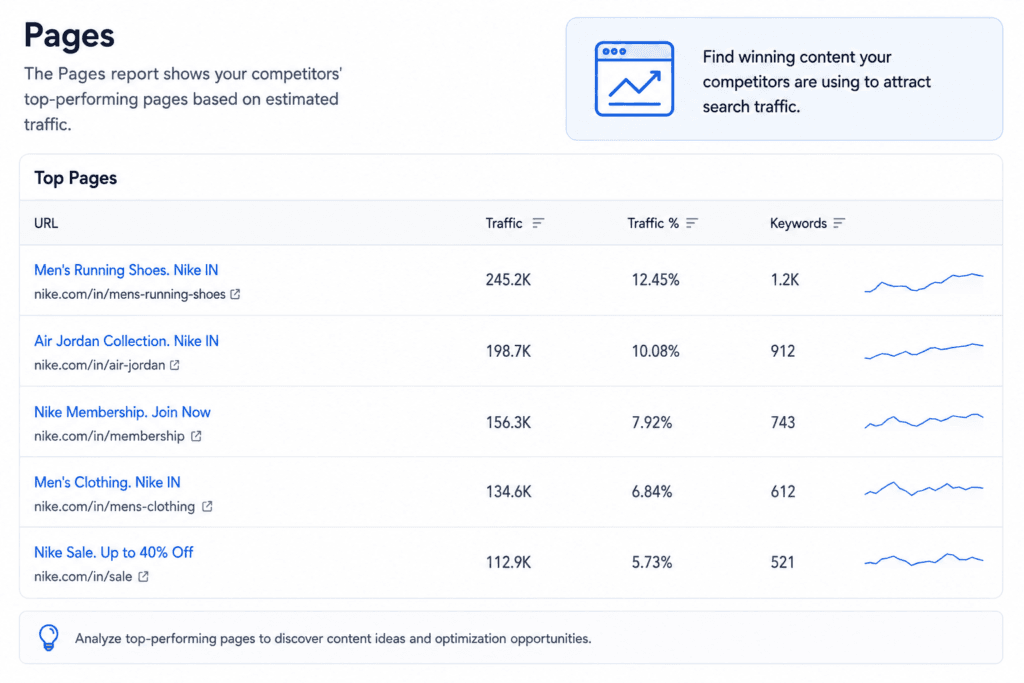
Task: Open Nike Sale. Up to 40% Off link
Action: (x=114, y=552)
